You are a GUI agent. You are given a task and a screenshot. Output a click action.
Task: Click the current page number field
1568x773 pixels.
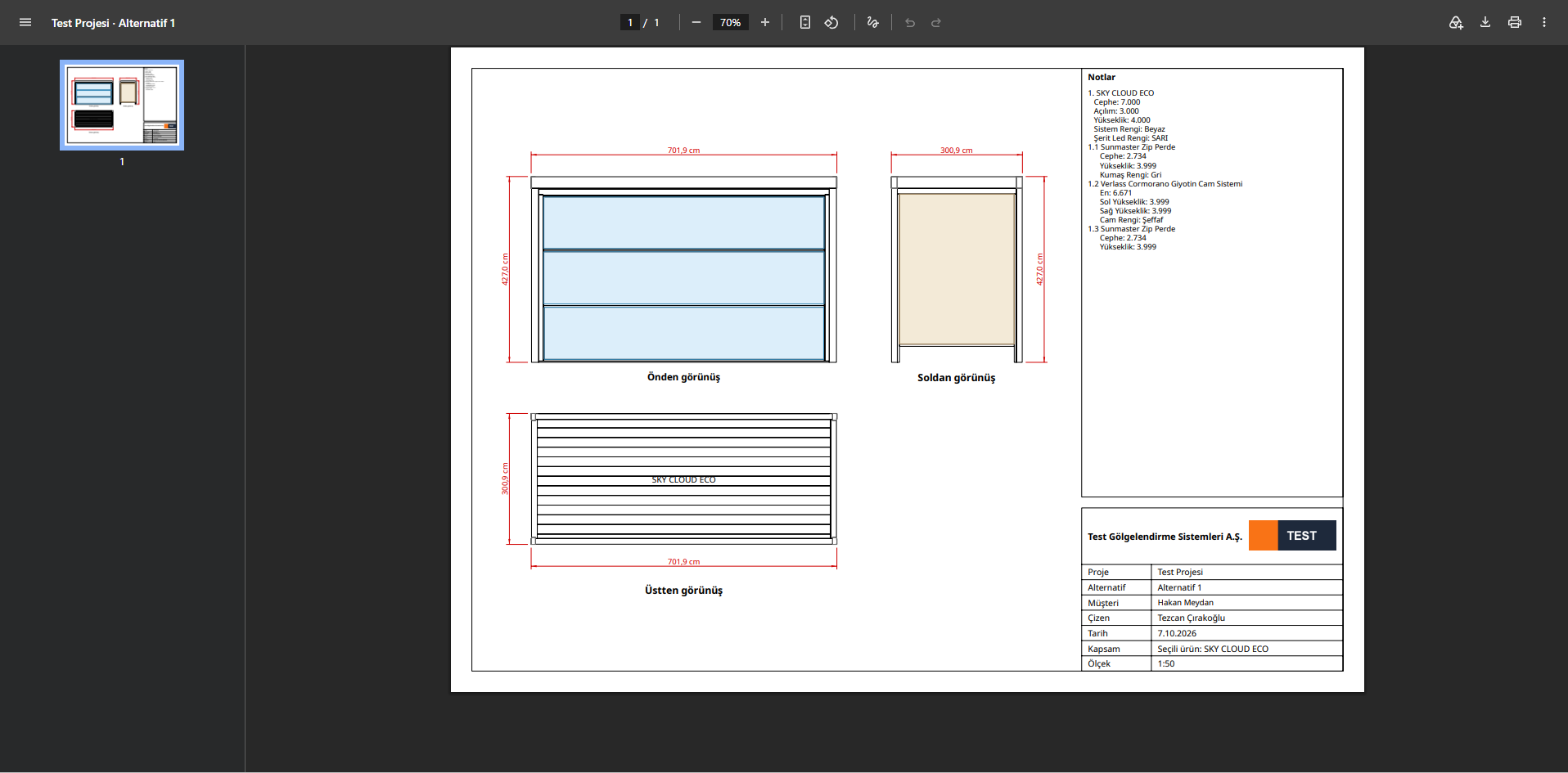630,23
